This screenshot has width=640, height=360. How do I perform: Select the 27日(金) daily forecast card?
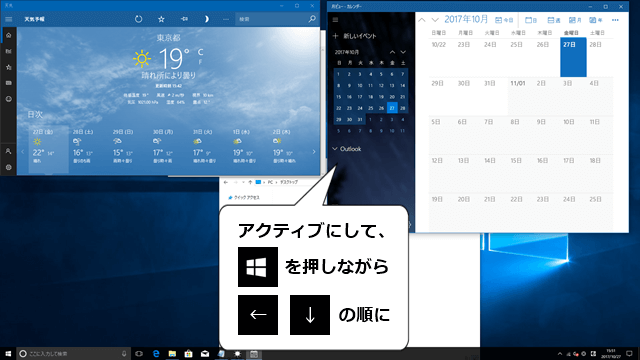click(x=49, y=149)
